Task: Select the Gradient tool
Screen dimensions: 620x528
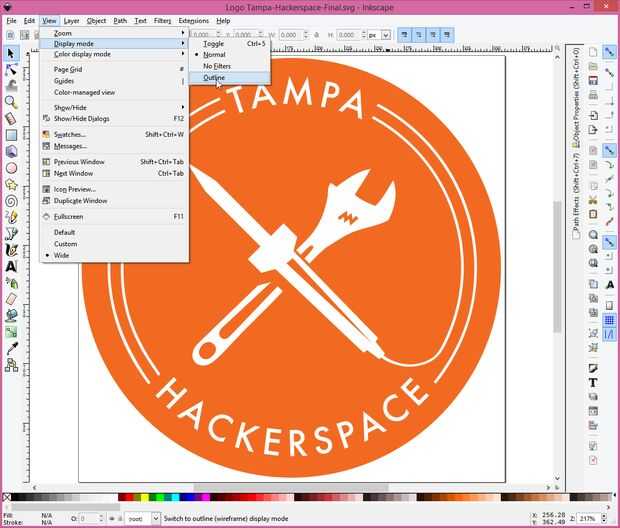Action: click(x=11, y=332)
